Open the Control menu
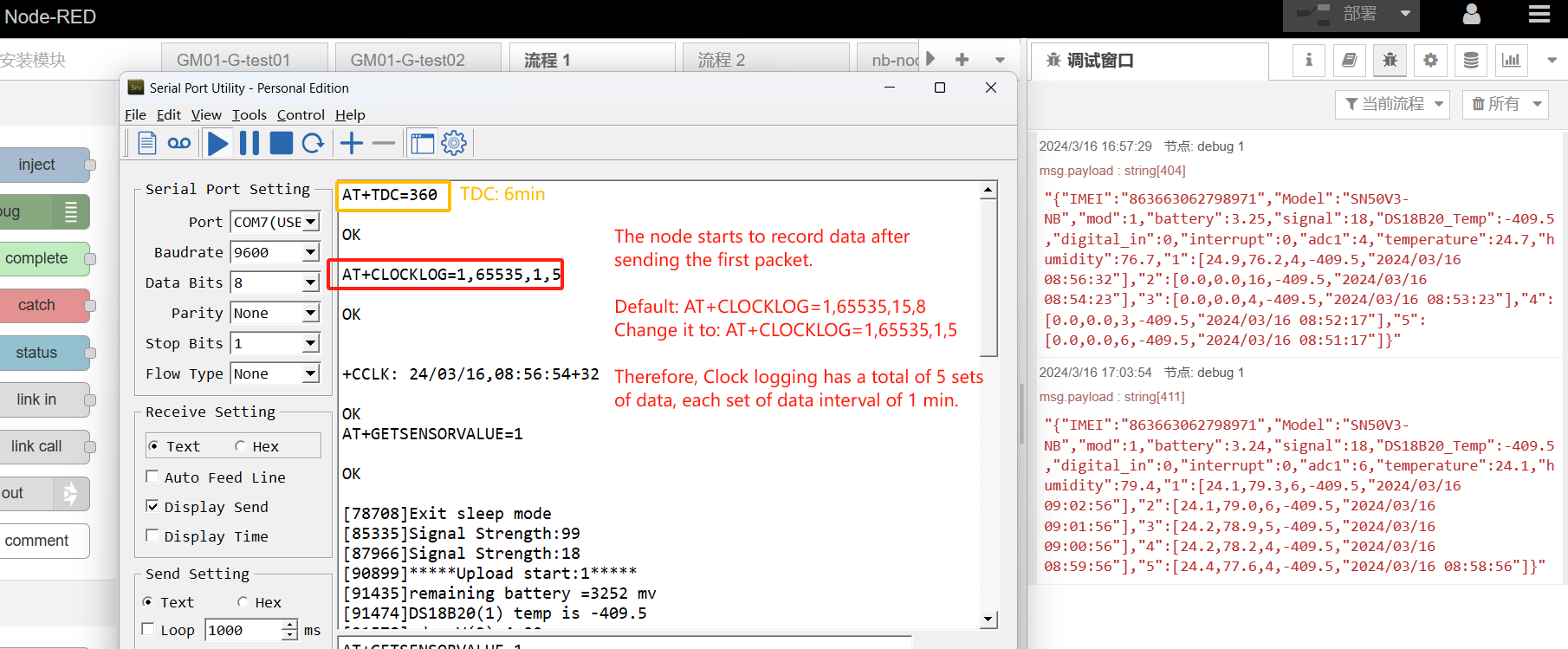The width and height of the screenshot is (1568, 649). (301, 114)
